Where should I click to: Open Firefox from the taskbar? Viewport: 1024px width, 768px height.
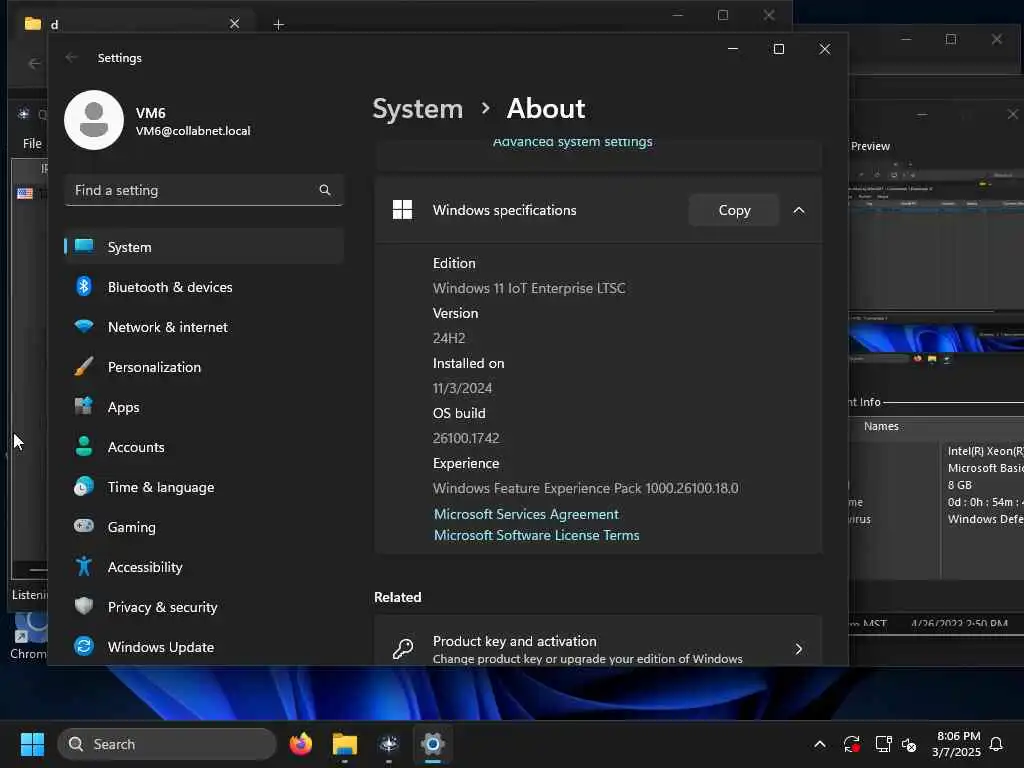click(x=300, y=744)
